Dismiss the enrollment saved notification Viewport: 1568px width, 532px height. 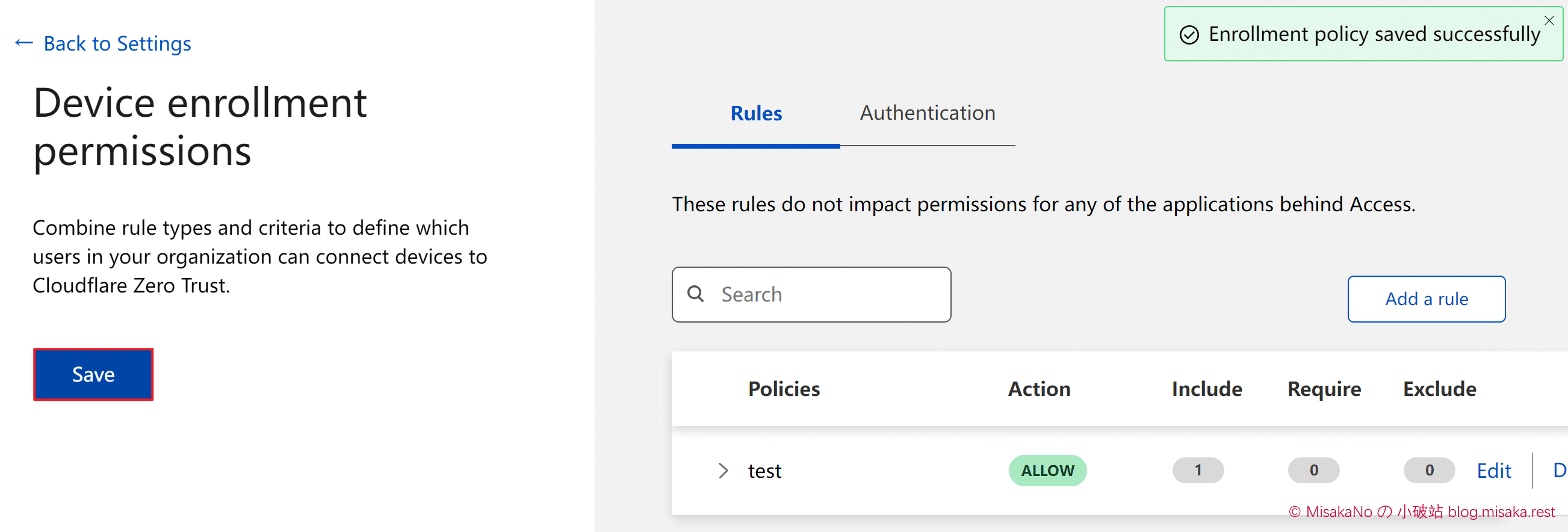pos(1549,20)
